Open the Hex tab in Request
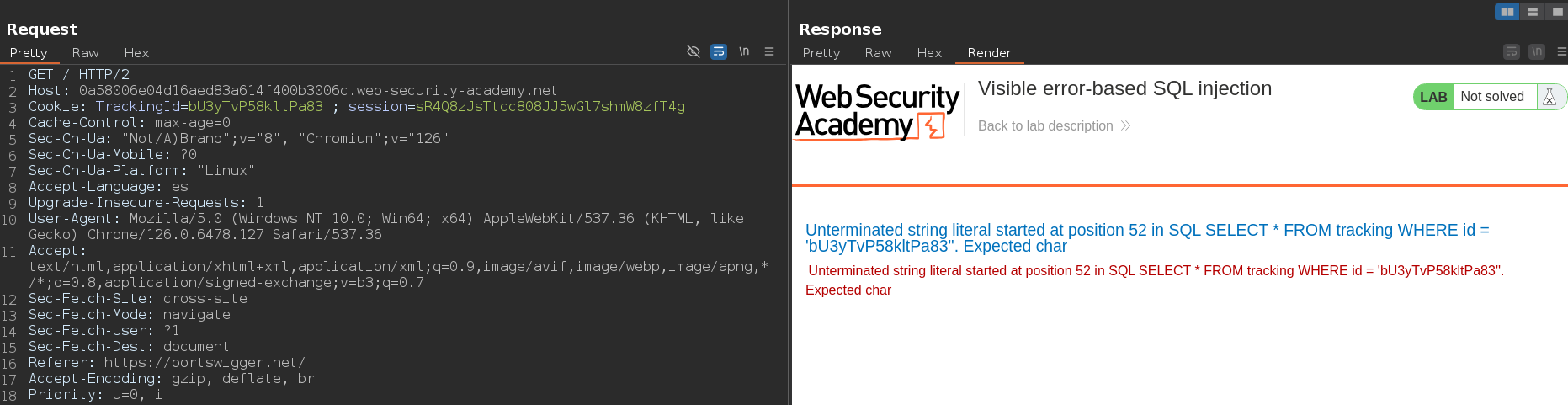Image resolution: width=1568 pixels, height=405 pixels. 136,52
